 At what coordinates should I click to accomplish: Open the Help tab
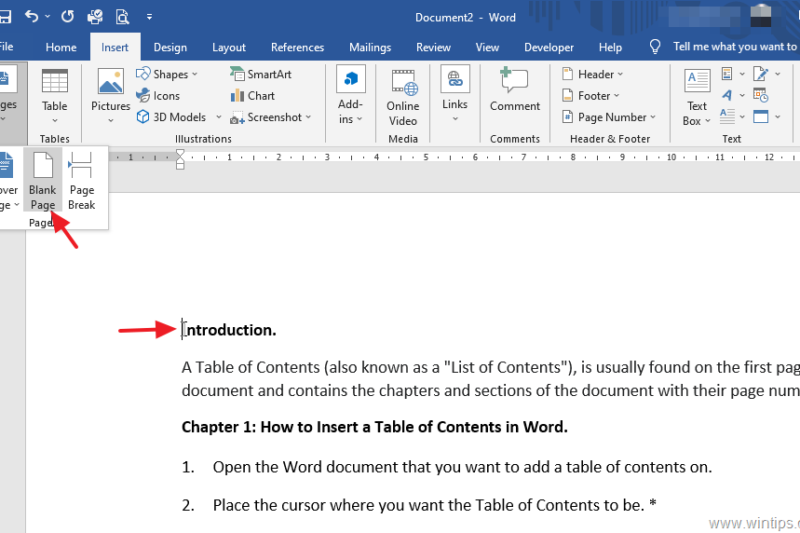(610, 47)
